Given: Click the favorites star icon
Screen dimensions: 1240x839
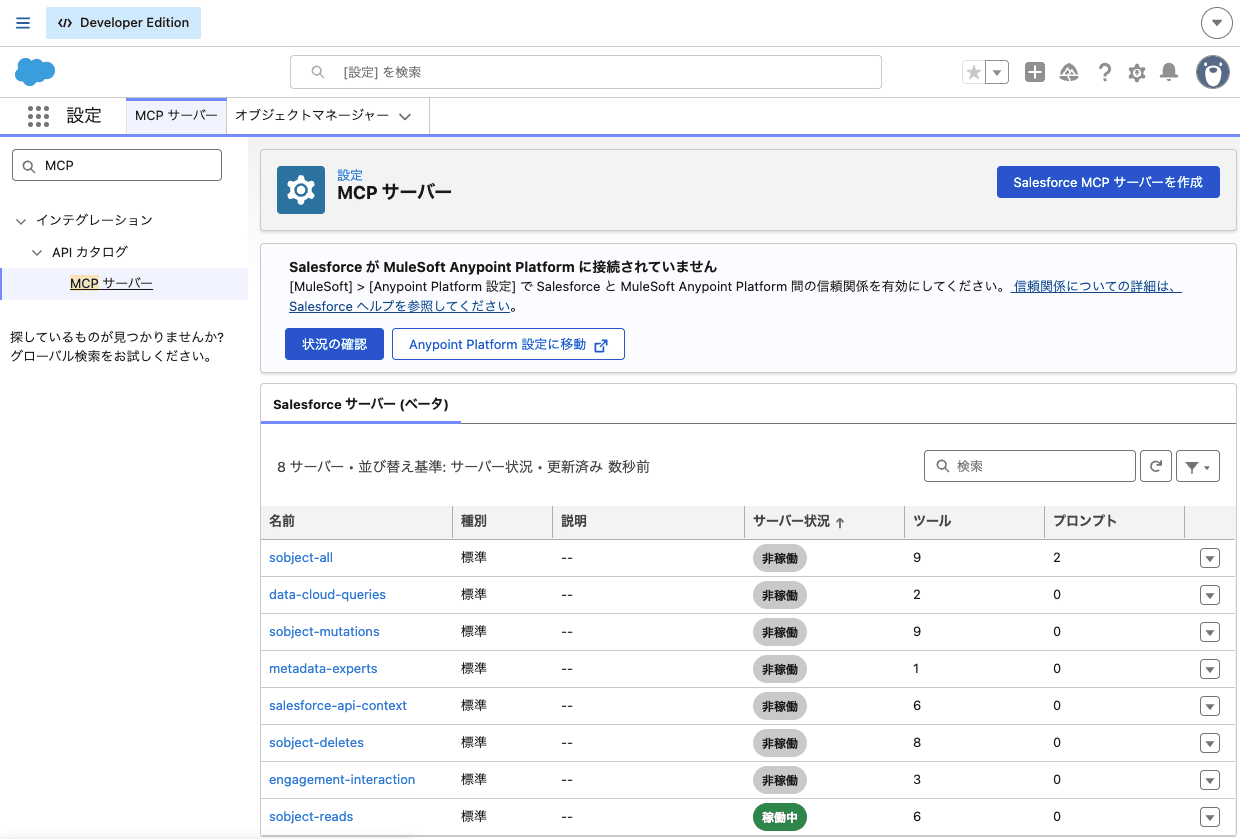Looking at the screenshot, I should tap(973, 72).
